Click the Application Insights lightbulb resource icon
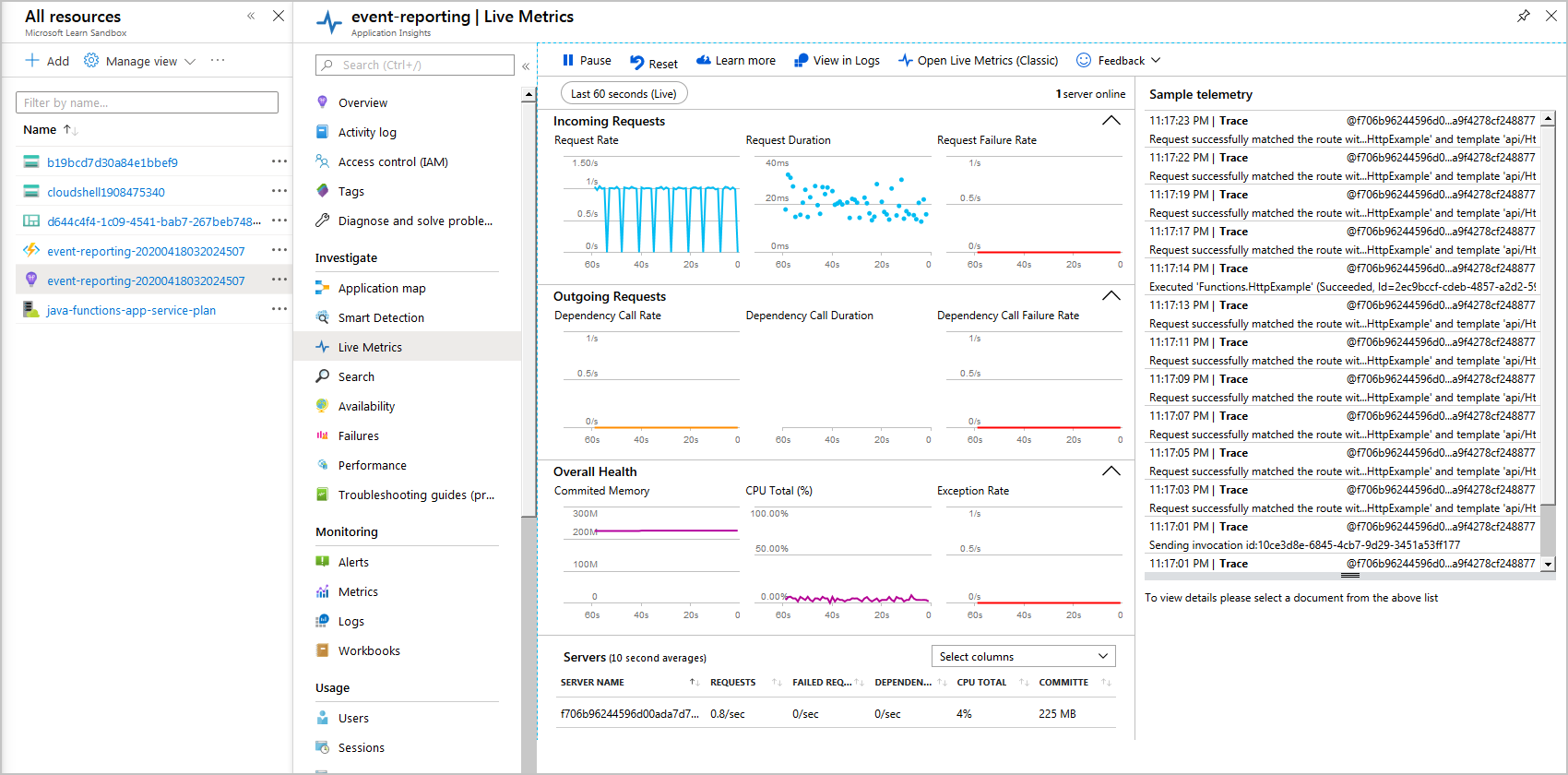This screenshot has width=1568, height=775. 31,280
